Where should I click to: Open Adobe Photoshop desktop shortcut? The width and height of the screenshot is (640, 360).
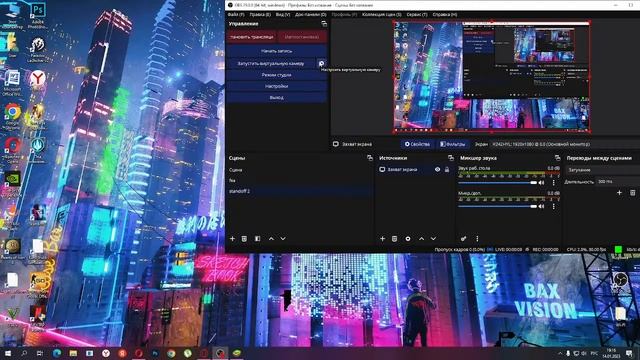pos(38,15)
